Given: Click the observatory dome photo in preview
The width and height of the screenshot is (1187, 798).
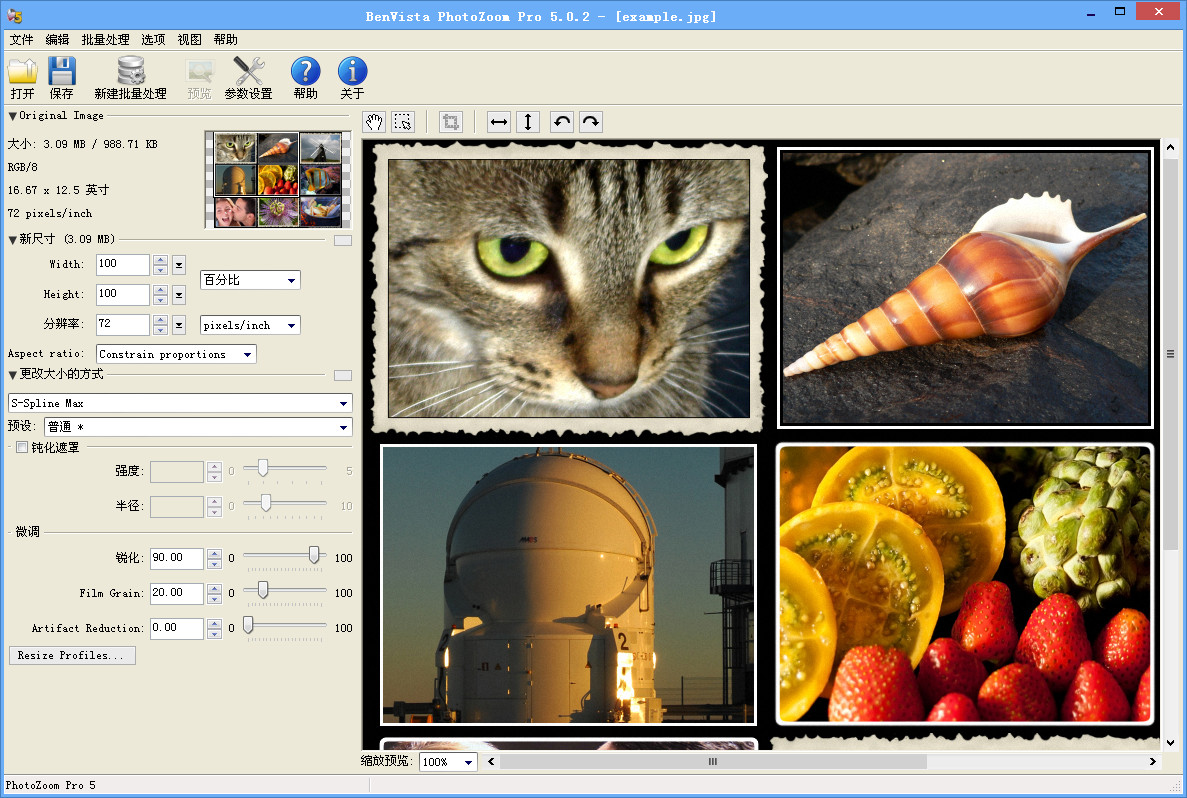Looking at the screenshot, I should (x=569, y=584).
